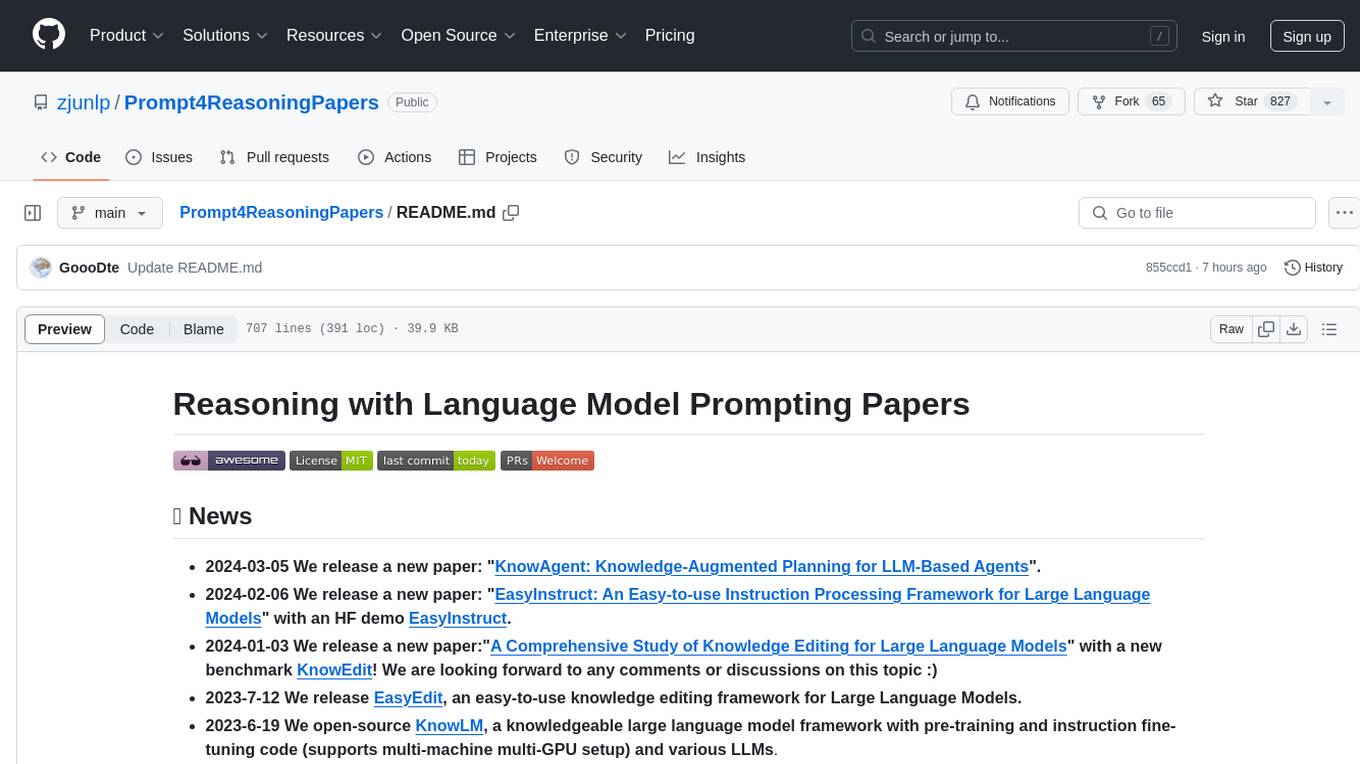Click the News section heading
Viewport: 1360px width, 764px height.
pyautogui.click(x=212, y=516)
